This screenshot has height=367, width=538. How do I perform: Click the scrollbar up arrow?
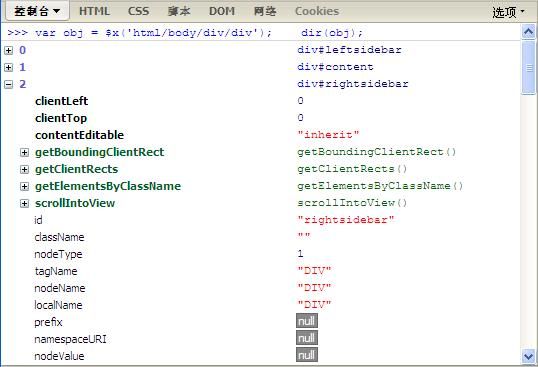coord(528,32)
